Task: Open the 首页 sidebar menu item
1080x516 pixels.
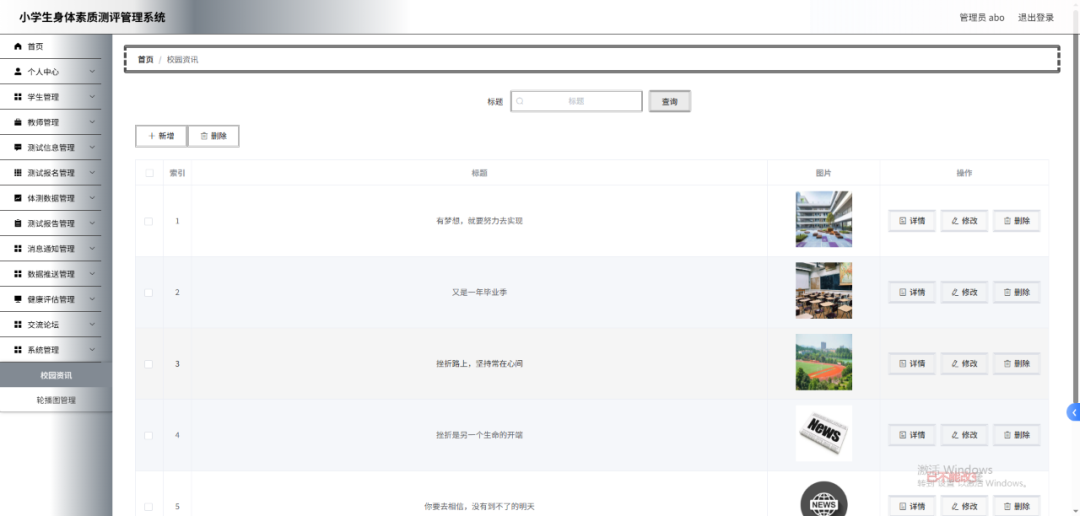Action: point(50,46)
